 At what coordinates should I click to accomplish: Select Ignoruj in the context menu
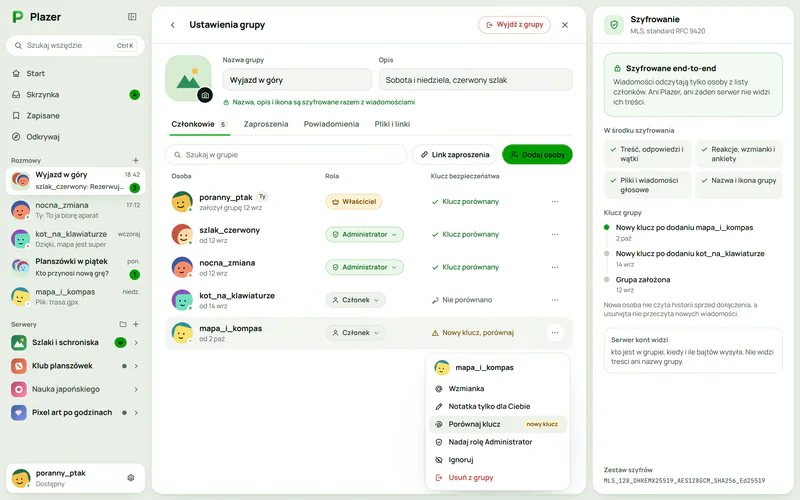[497, 460]
